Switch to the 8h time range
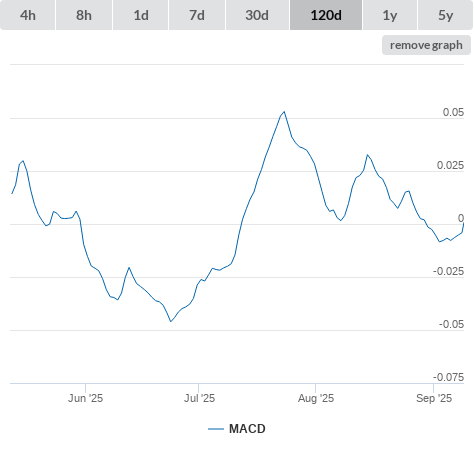Viewport: 474px width, 455px height. point(84,15)
